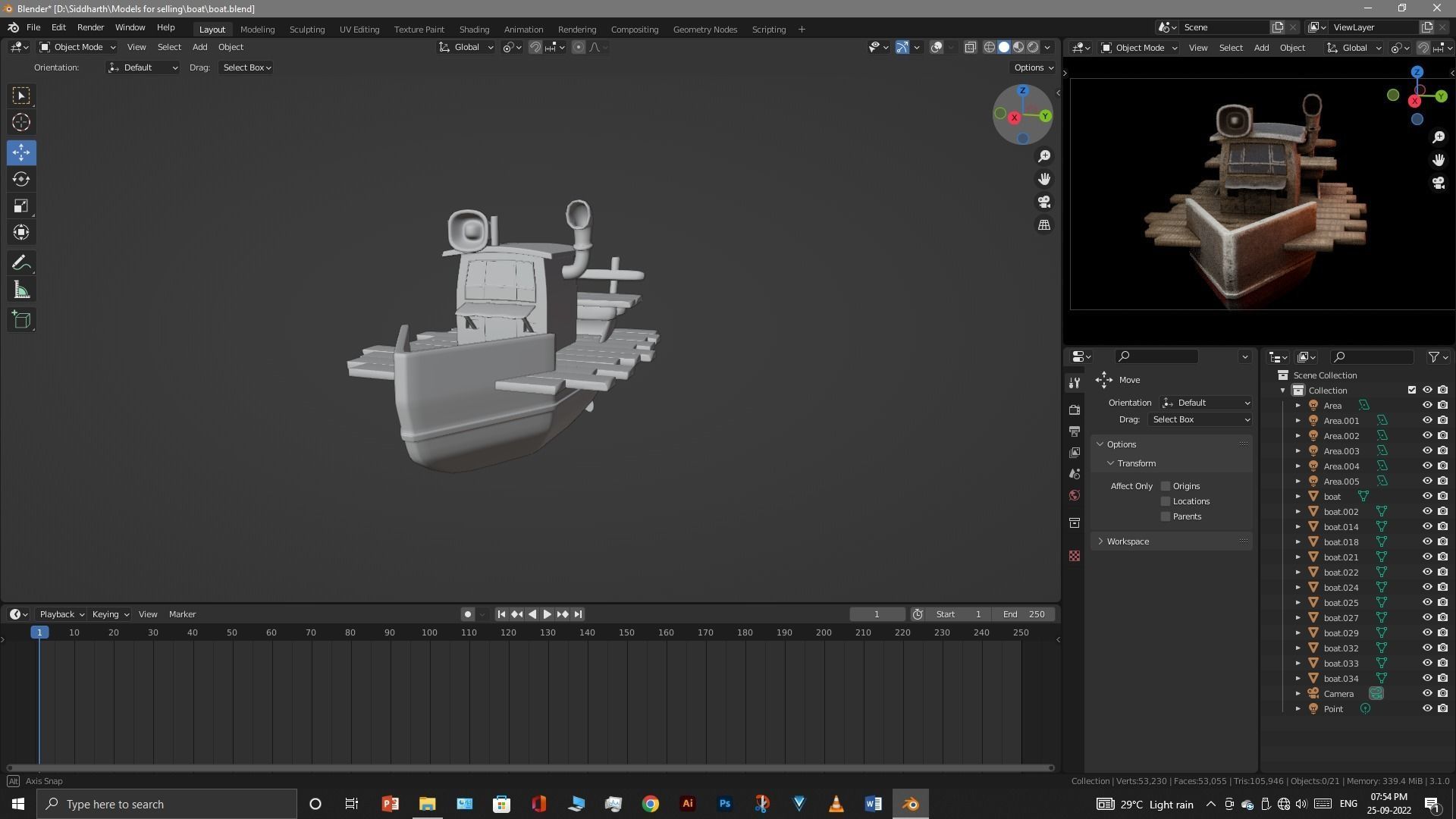Jump to the end frame
The height and width of the screenshot is (819, 1456).
[x=578, y=614]
